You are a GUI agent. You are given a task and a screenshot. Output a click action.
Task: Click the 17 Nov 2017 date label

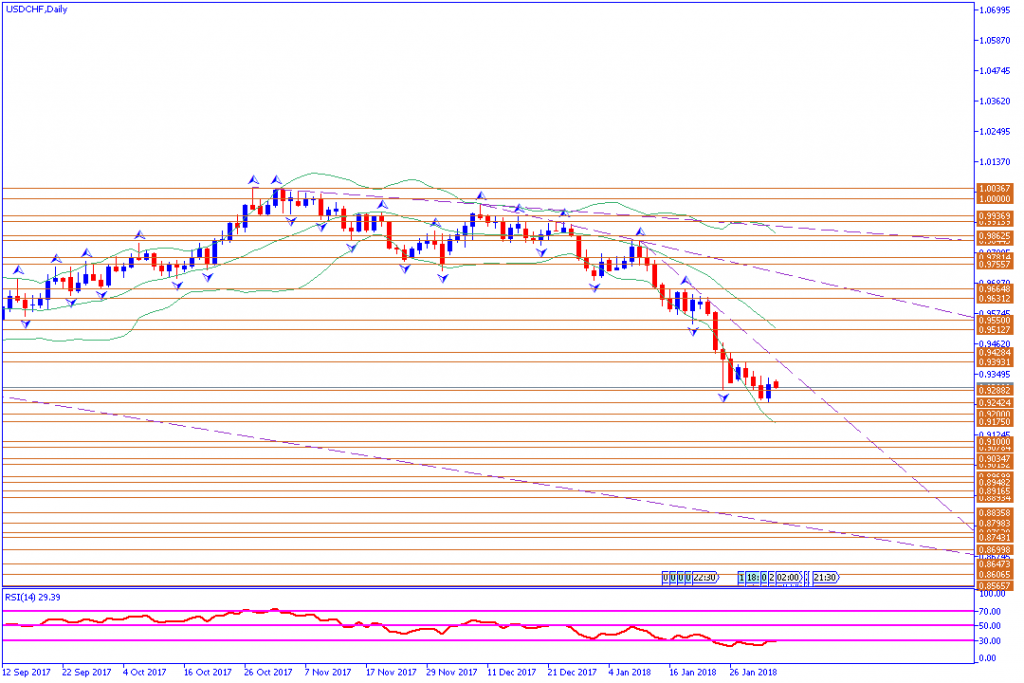coord(391,672)
